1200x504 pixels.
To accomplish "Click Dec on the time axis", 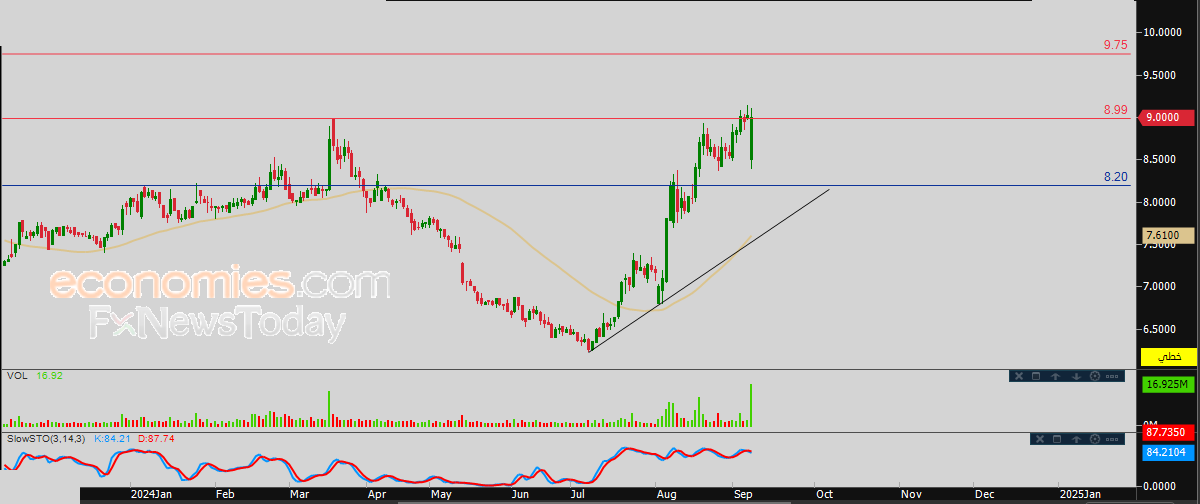I will 985,494.
